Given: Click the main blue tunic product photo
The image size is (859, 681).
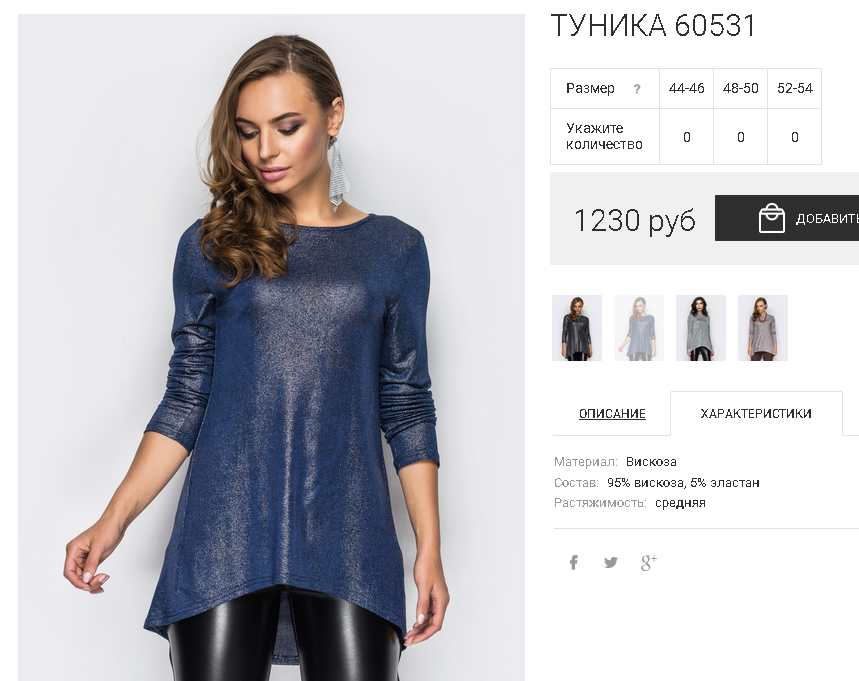Looking at the screenshot, I should click(271, 347).
